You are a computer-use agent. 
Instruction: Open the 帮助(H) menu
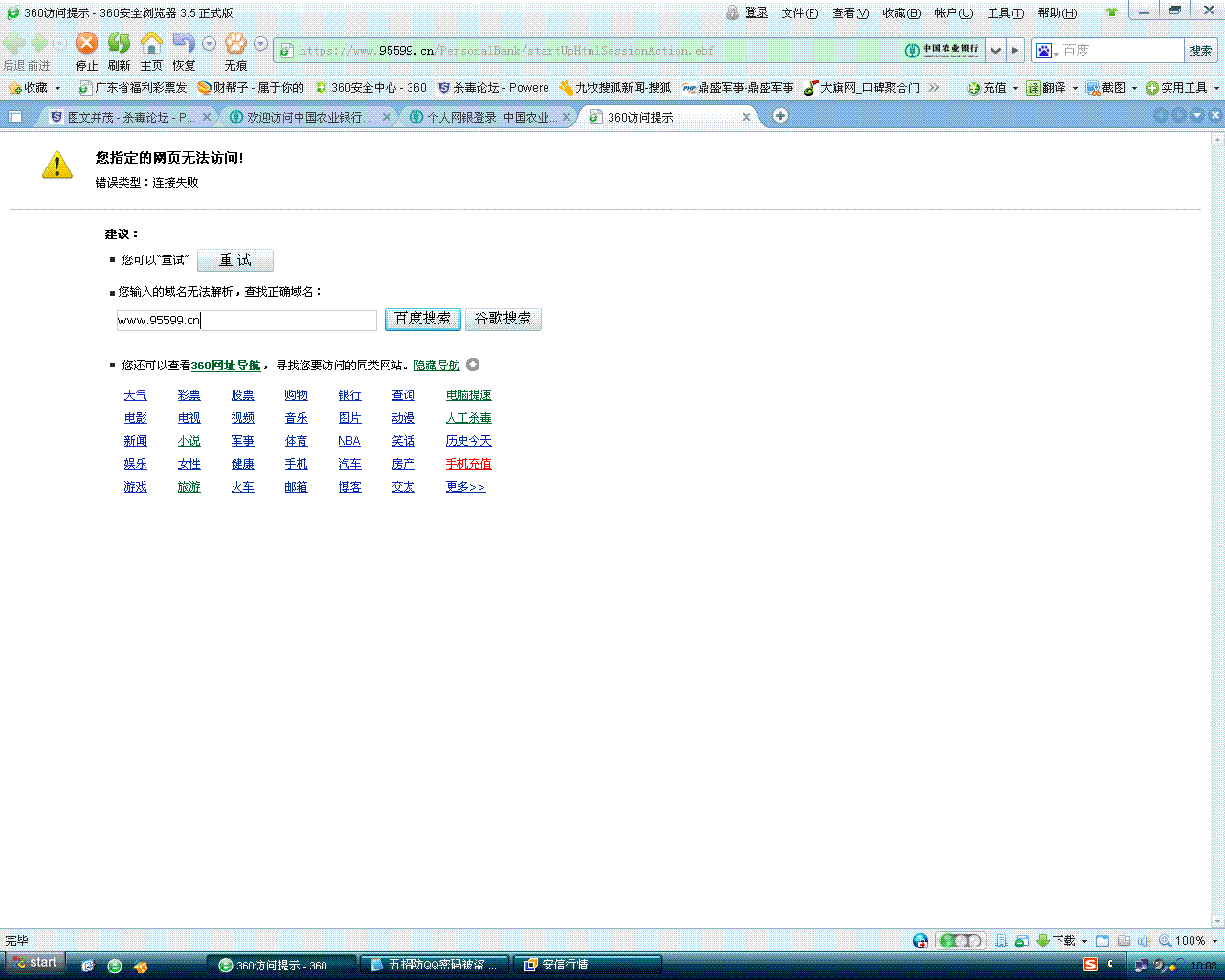[1058, 13]
